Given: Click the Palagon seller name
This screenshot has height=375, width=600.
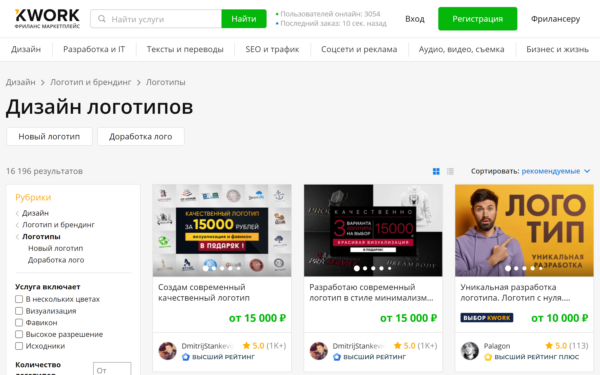Looking at the screenshot, I should pos(497,346).
